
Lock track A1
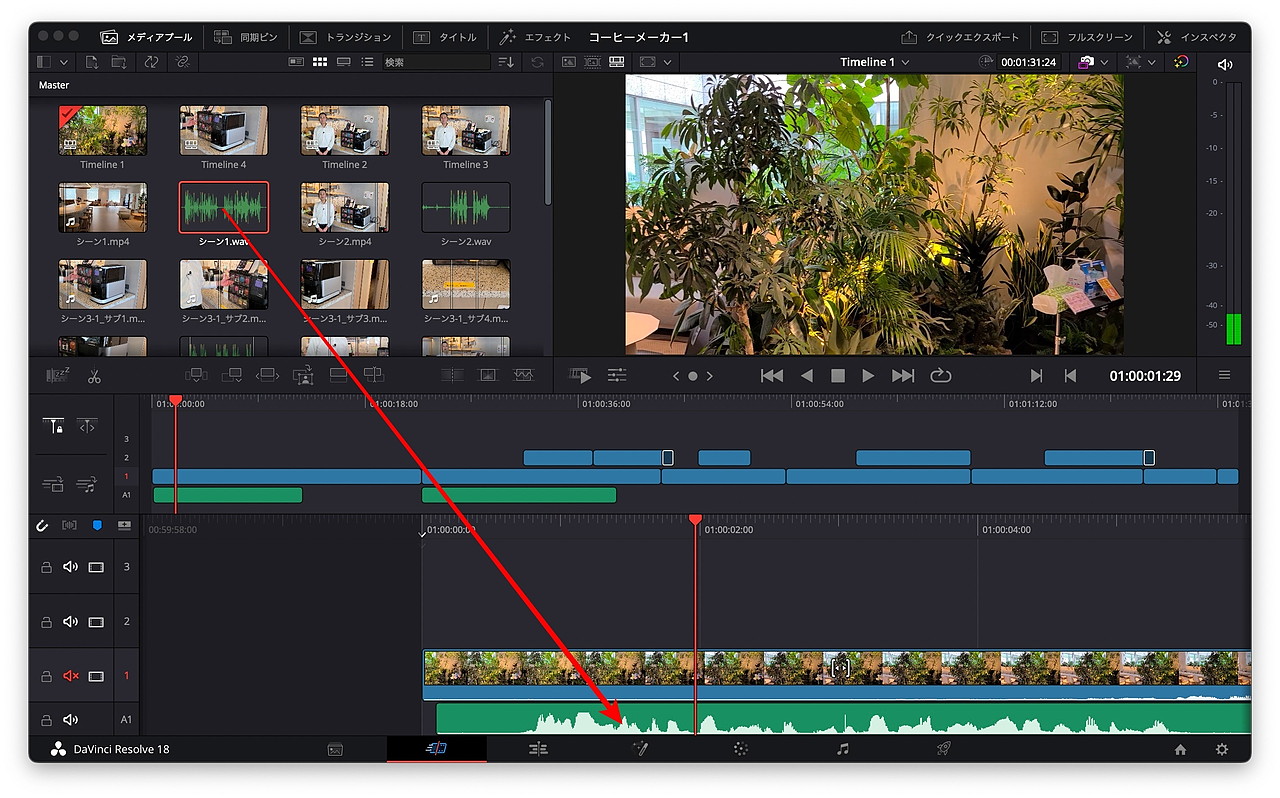[46, 720]
